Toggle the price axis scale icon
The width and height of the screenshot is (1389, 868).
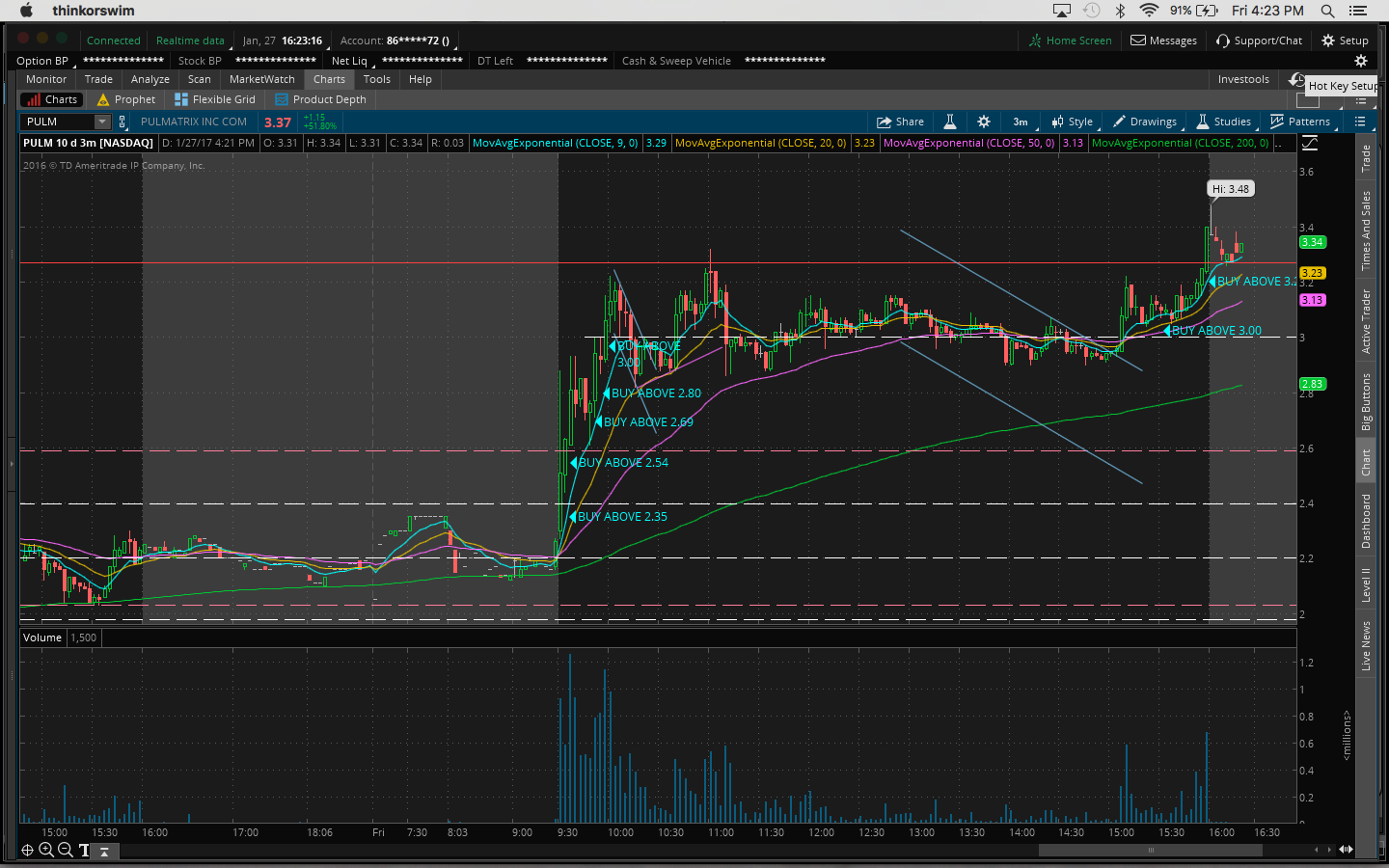(1310, 143)
